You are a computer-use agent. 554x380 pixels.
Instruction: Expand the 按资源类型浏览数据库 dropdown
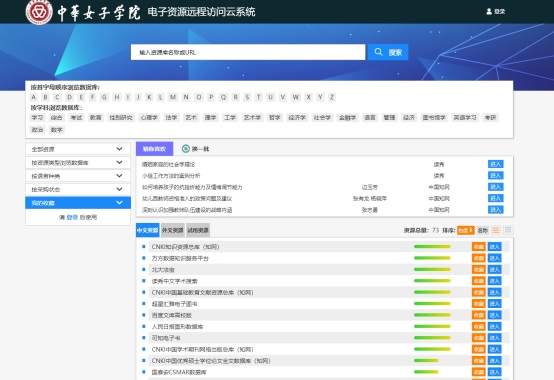click(78, 162)
